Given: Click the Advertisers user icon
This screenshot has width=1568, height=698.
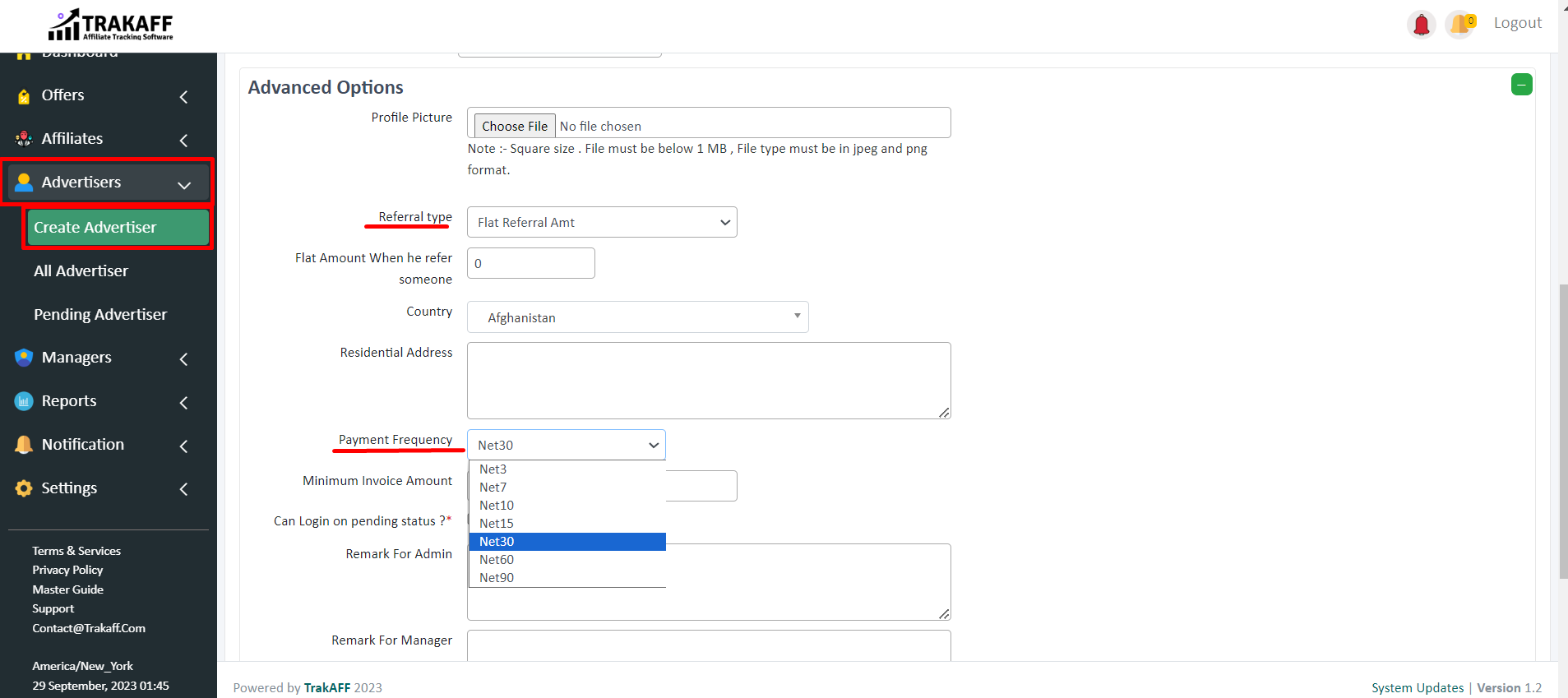Looking at the screenshot, I should click(x=24, y=183).
